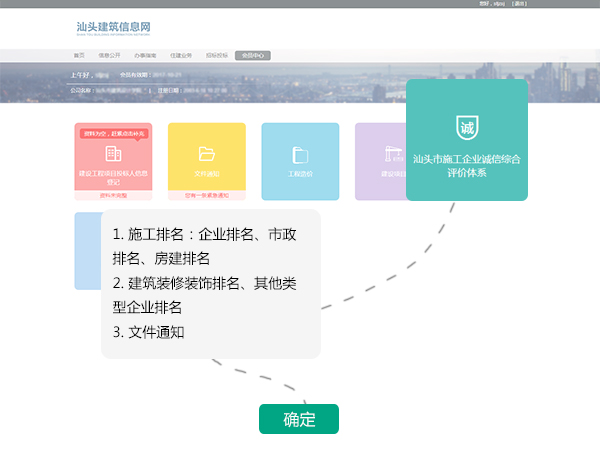600x450 pixels.
Task: Open the 信息公开 menu item
Action: click(112, 55)
